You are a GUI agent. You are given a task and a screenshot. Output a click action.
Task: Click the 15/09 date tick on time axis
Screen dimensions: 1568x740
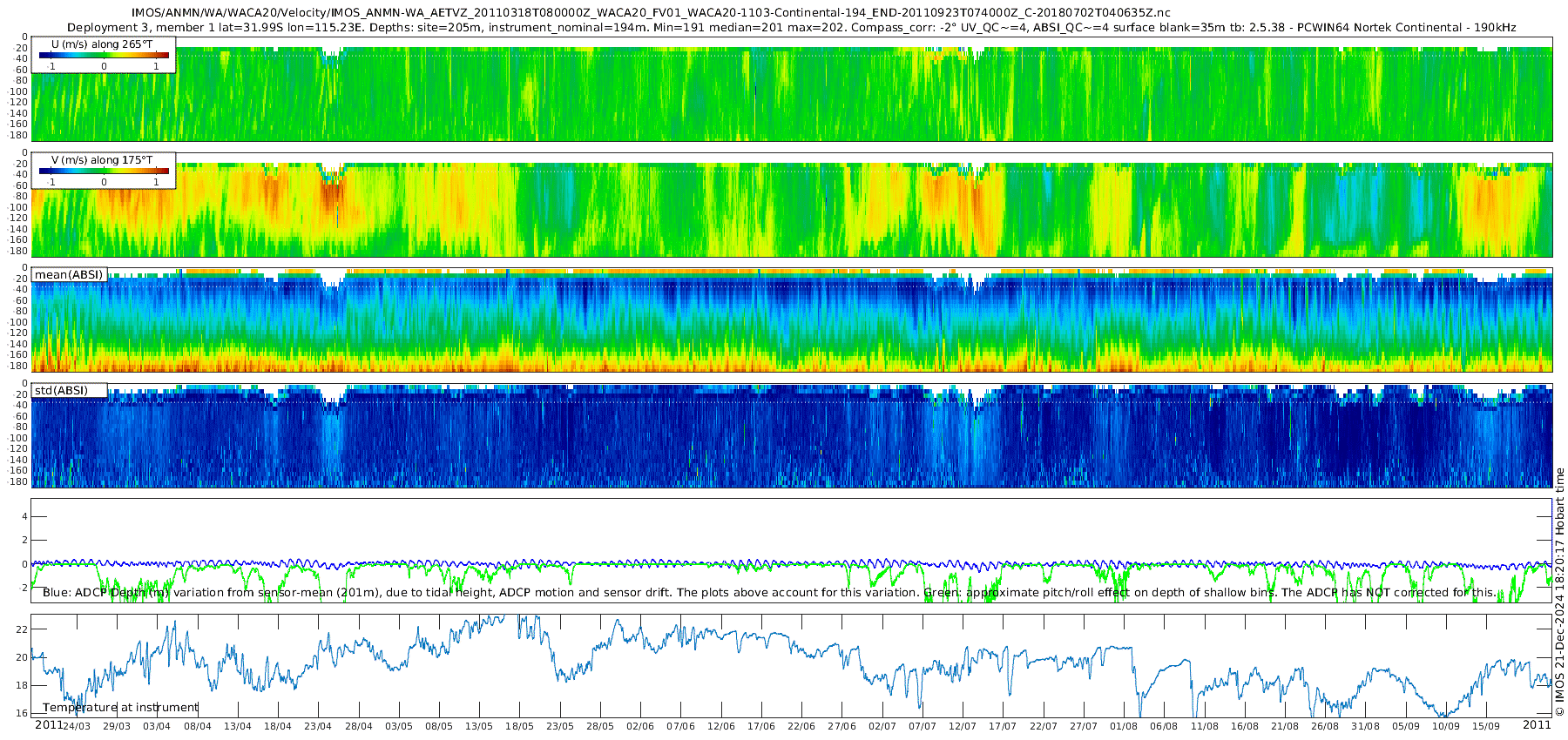click(x=1486, y=726)
